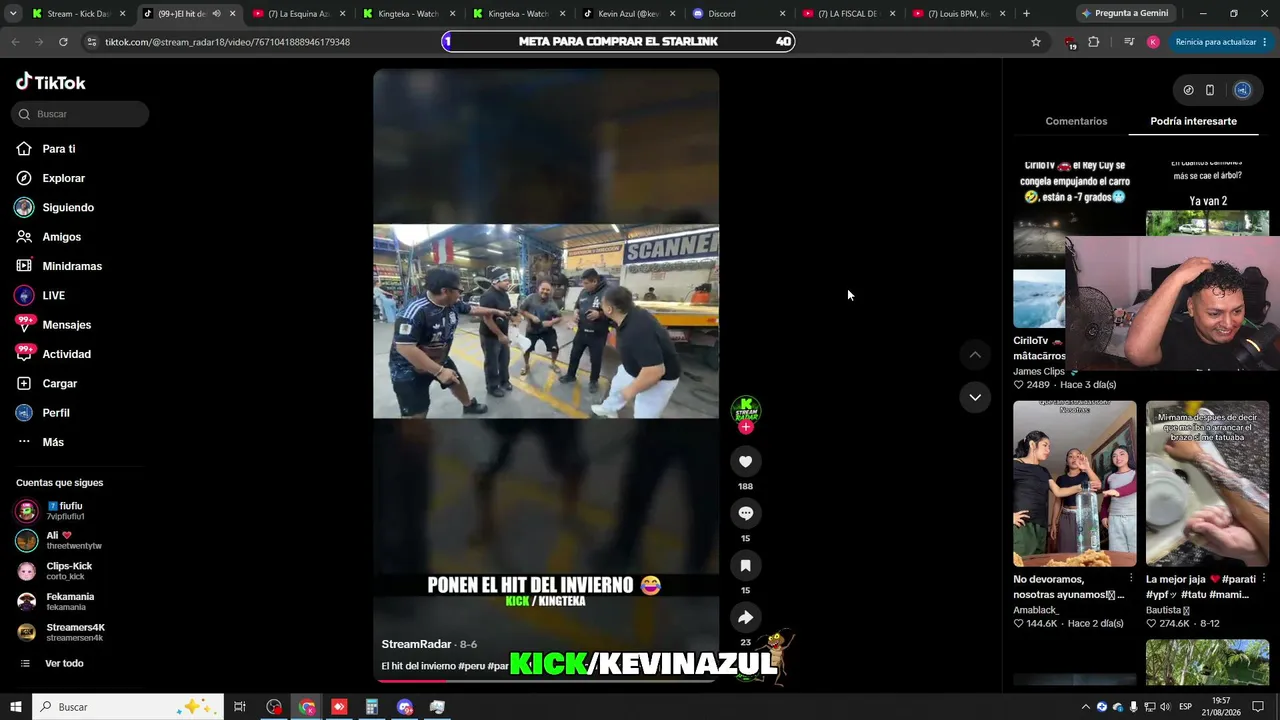Image resolution: width=1280 pixels, height=720 pixels.
Task: Follow StreamRadar with the red plus badge
Action: [745, 427]
